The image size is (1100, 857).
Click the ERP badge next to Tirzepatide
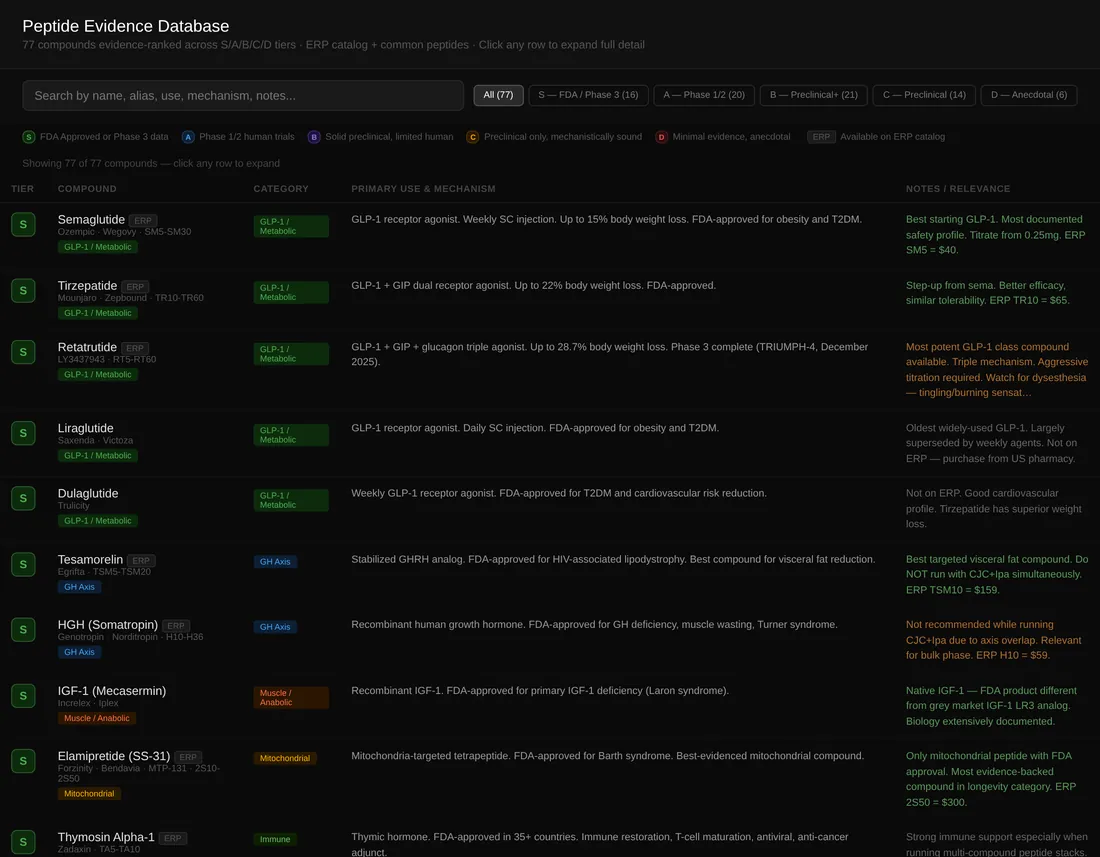(135, 287)
